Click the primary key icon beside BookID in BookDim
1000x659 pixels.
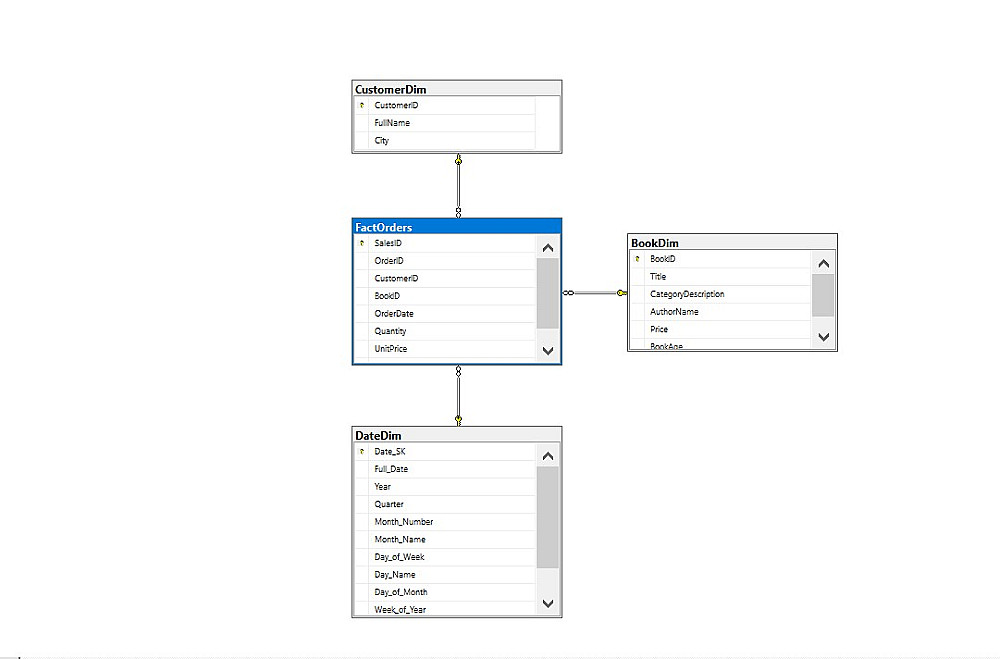click(x=637, y=259)
